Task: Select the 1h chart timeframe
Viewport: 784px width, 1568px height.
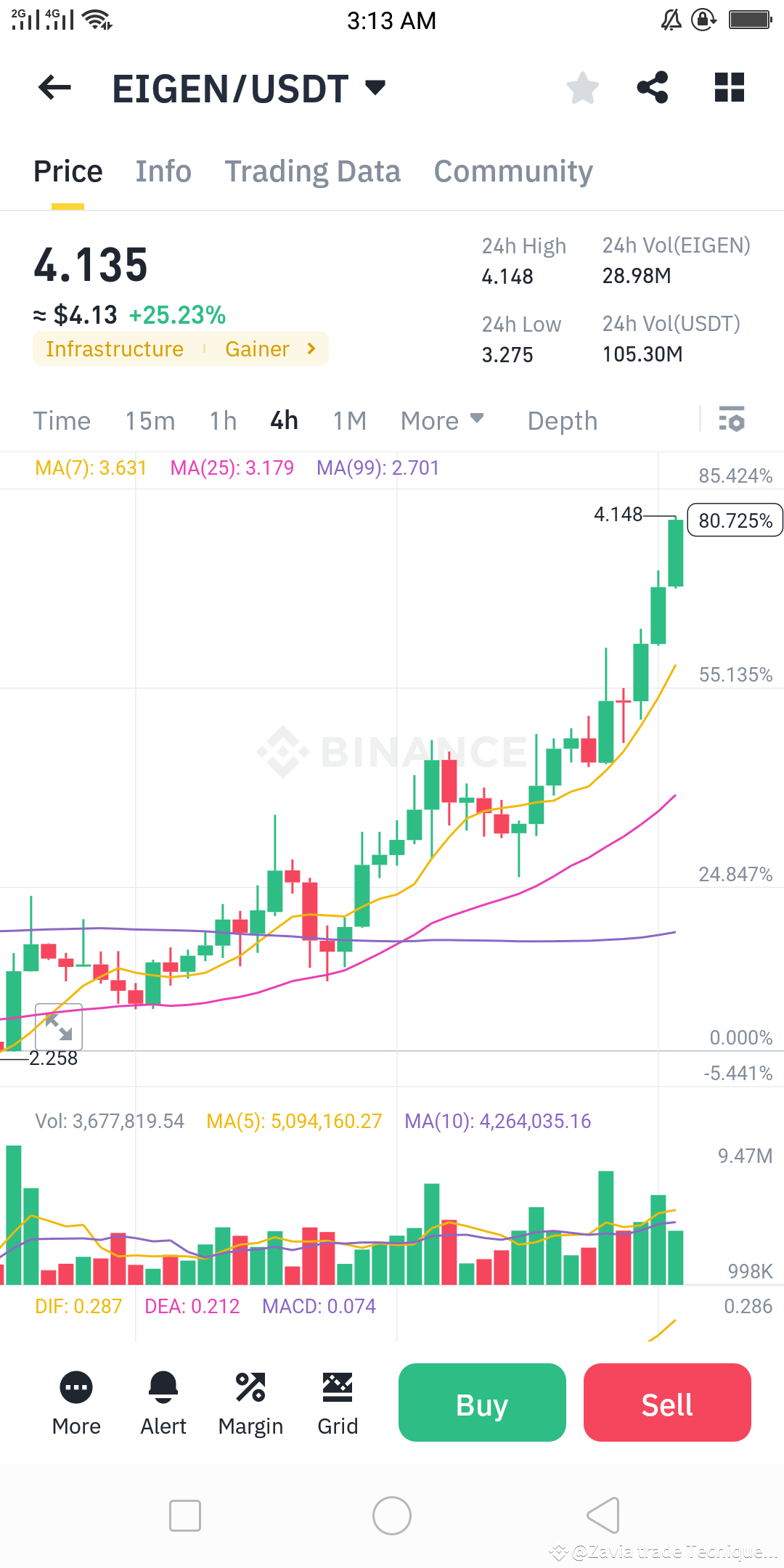Action: point(222,420)
